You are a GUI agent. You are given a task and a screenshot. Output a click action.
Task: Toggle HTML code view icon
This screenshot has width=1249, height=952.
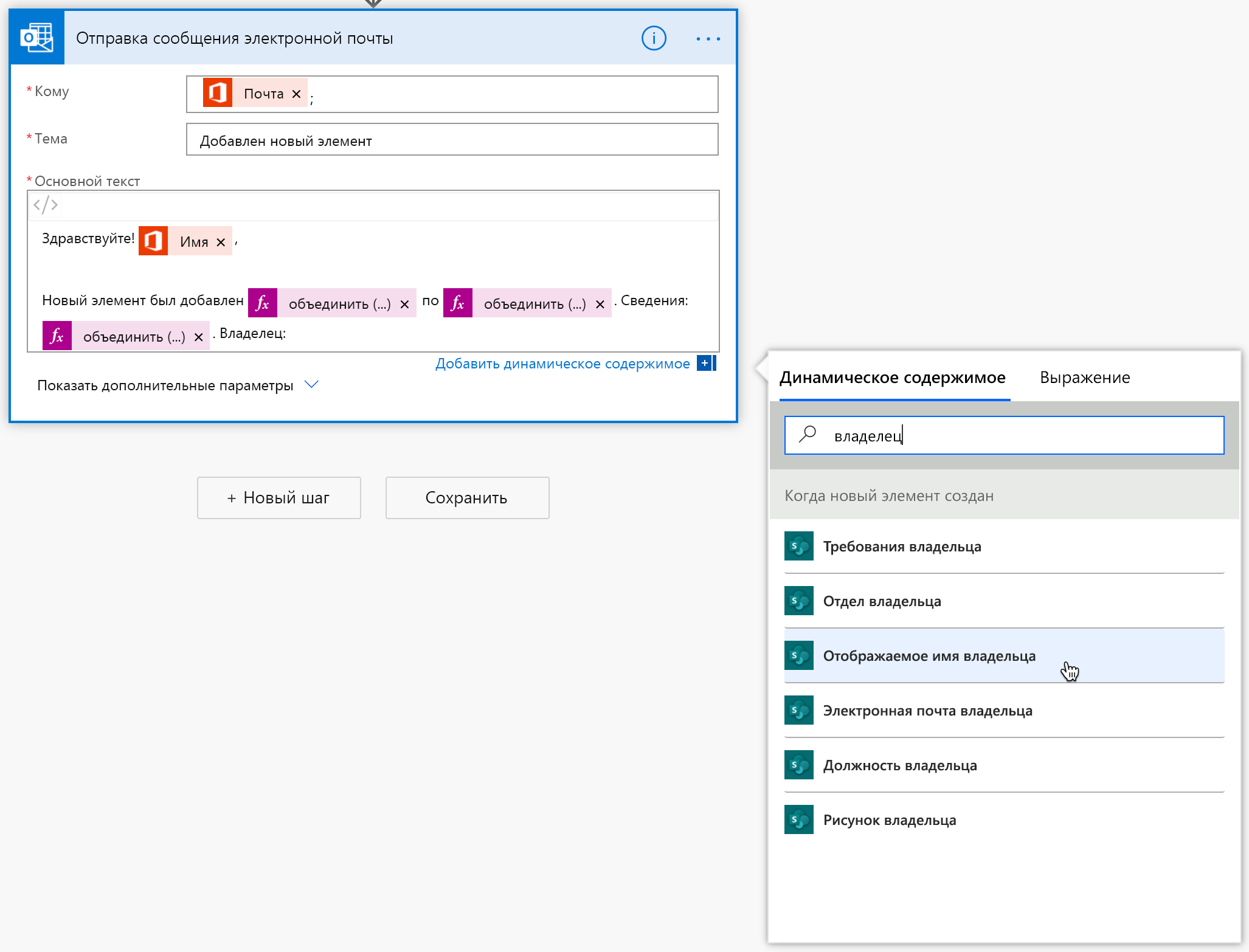pos(46,205)
